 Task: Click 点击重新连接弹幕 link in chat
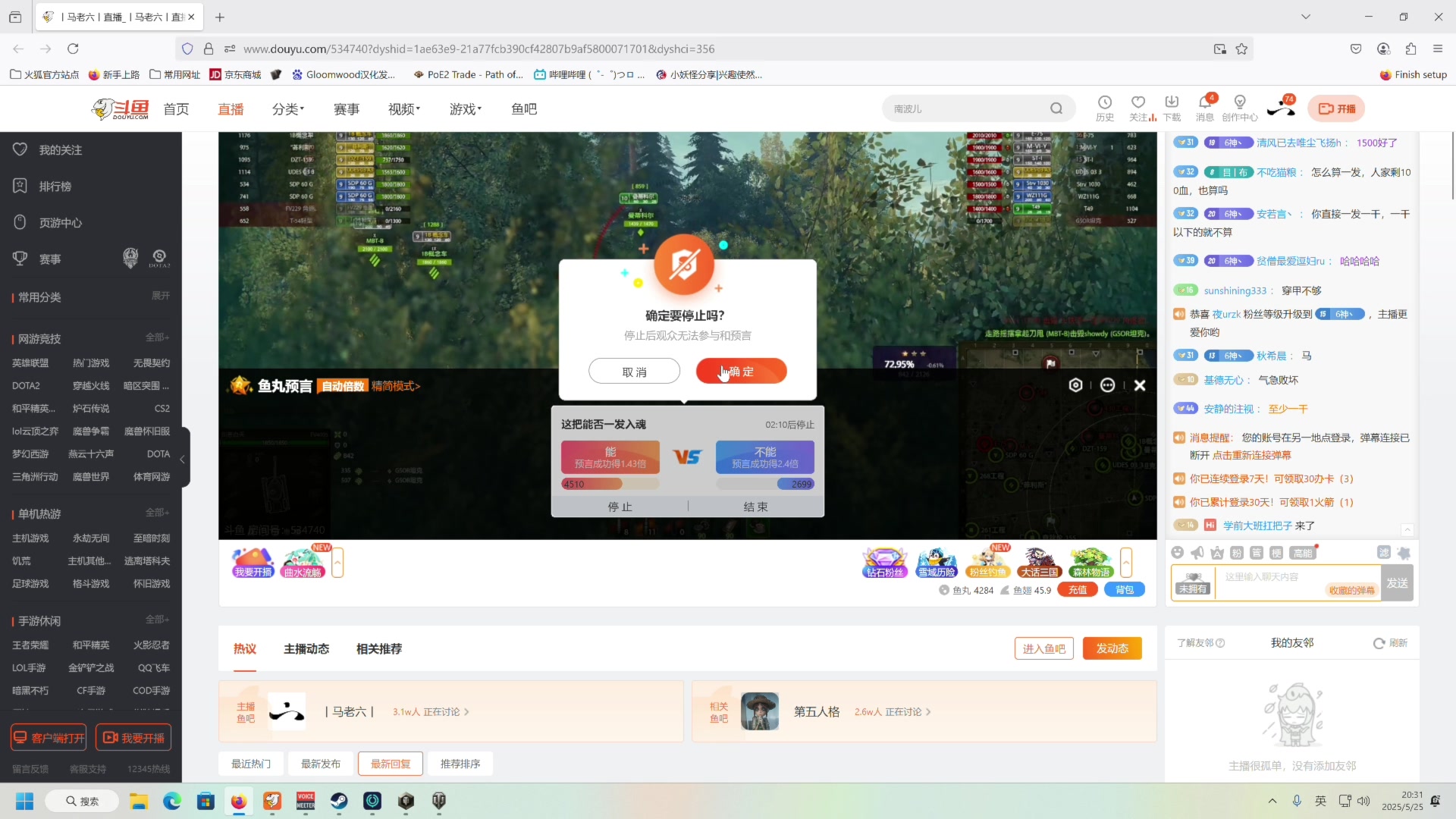click(1251, 456)
